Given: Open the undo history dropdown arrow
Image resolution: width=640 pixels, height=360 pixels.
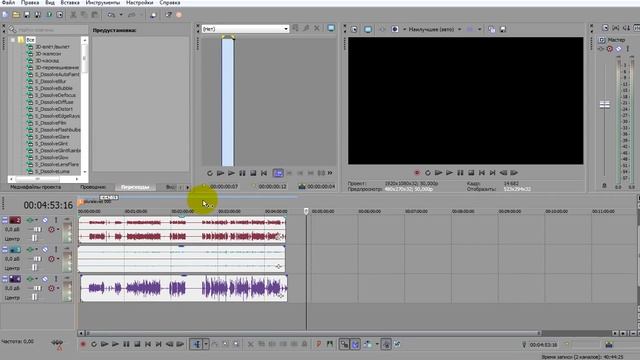Looking at the screenshot, I should (x=121, y=15).
